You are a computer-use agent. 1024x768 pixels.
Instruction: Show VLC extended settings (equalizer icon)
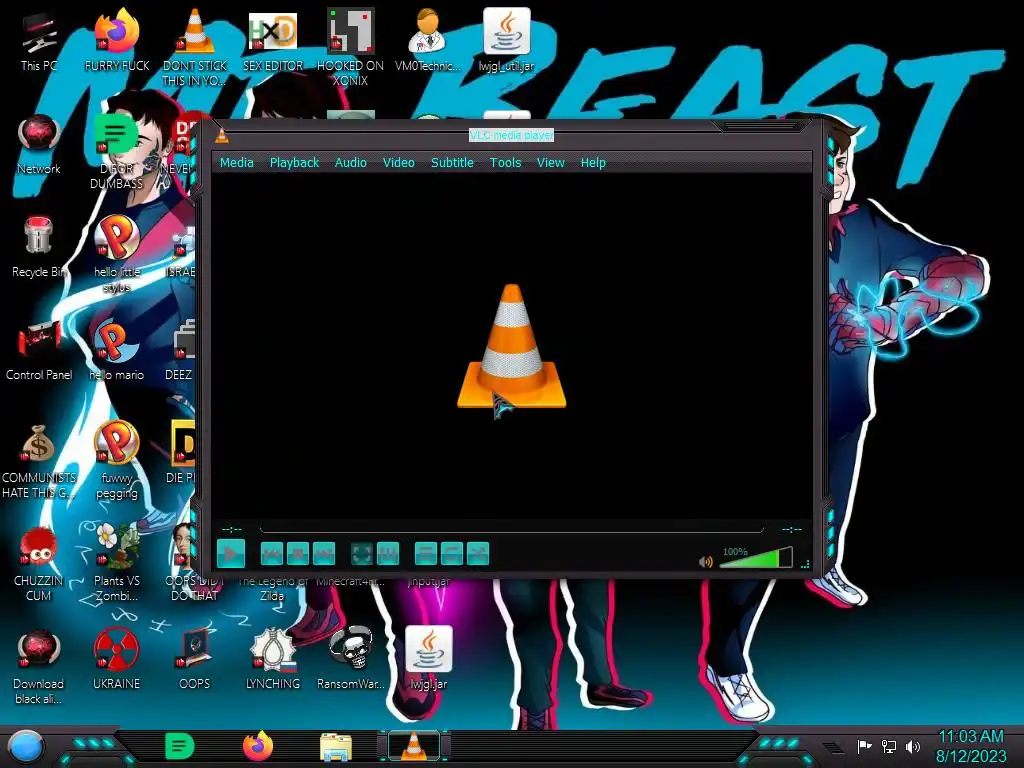click(x=388, y=554)
